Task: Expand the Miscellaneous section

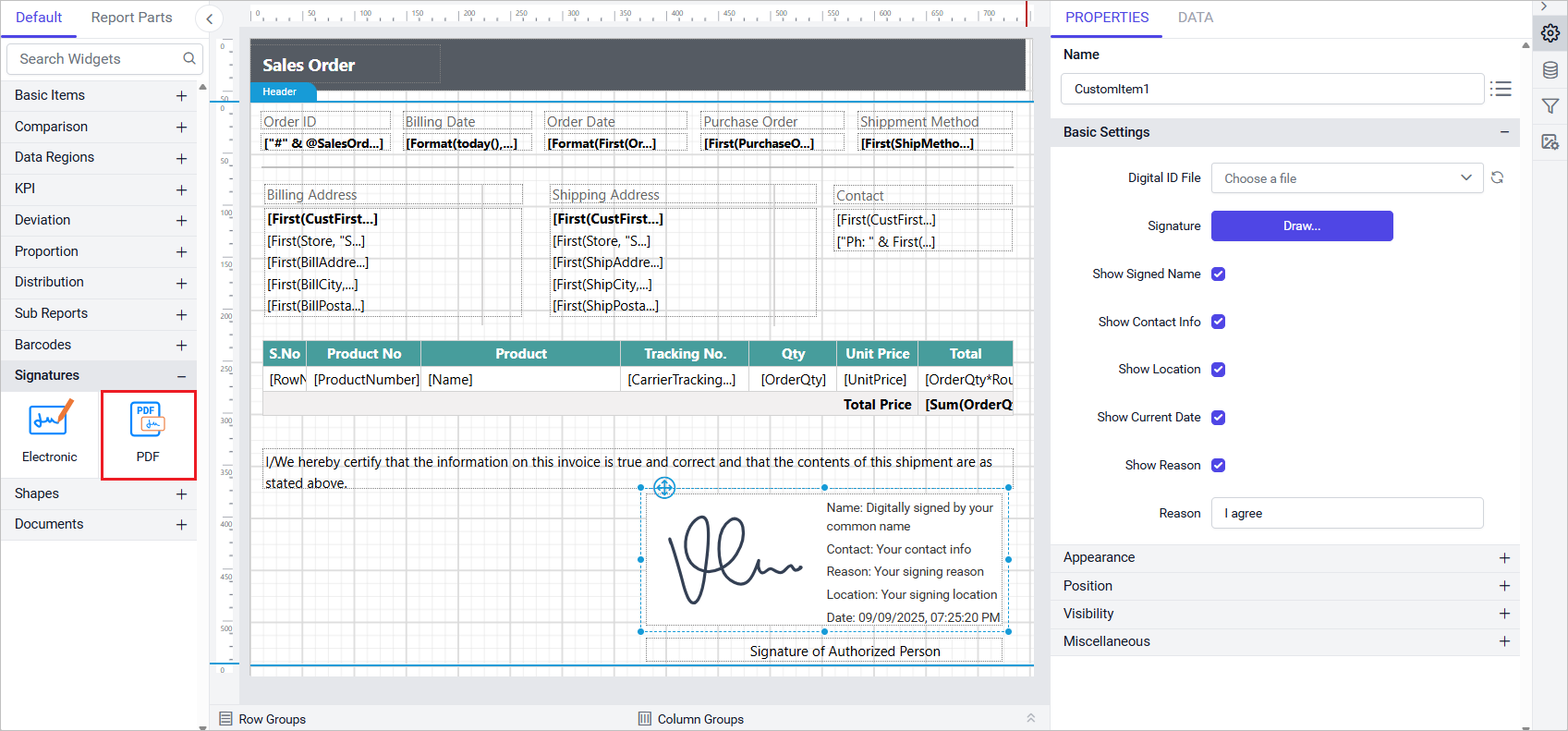Action: point(1504,641)
